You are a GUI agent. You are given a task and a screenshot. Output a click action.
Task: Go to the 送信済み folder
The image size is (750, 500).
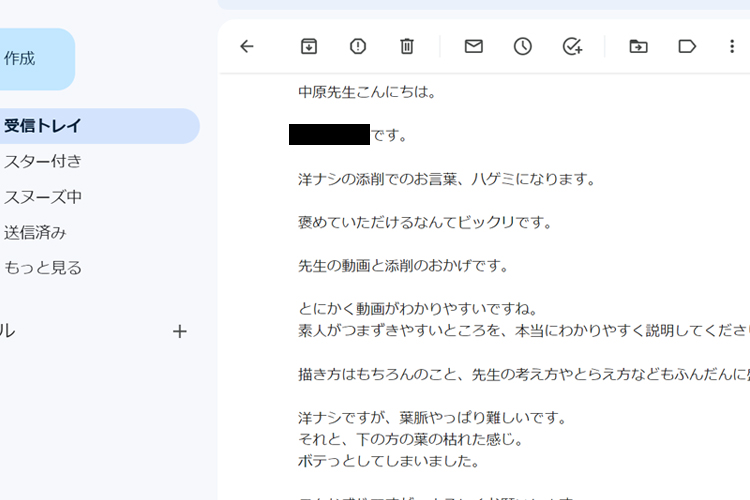35,232
